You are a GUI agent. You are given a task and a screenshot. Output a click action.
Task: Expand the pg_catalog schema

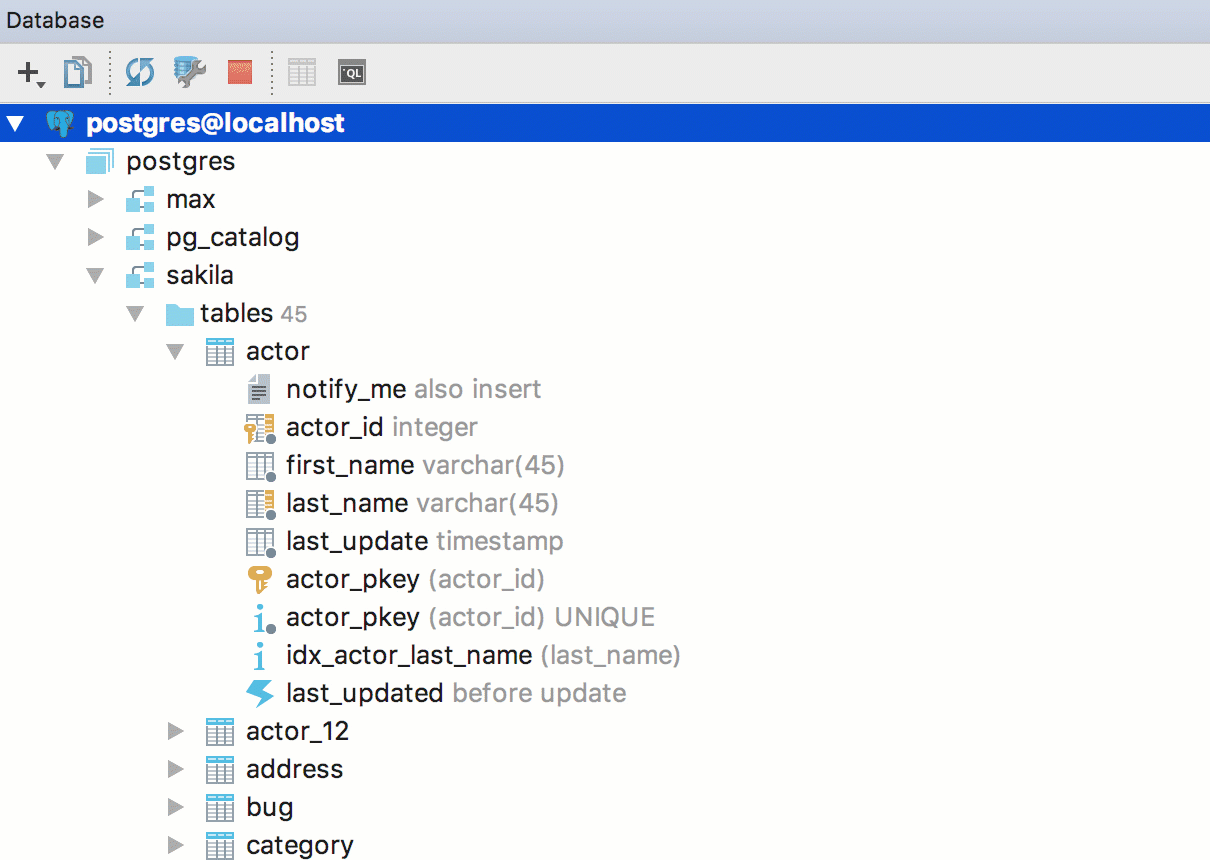[95, 237]
